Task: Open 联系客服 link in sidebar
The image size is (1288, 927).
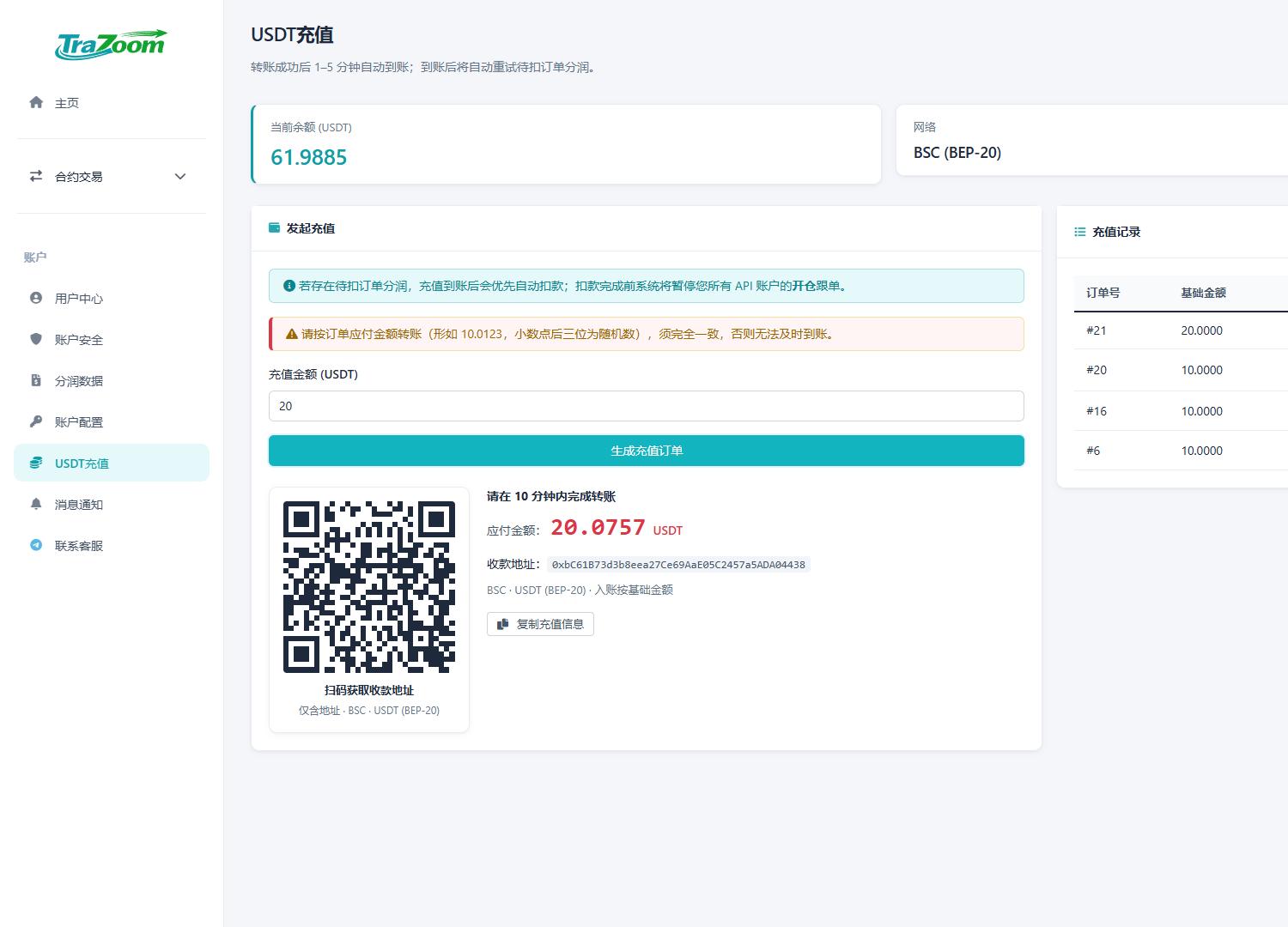Action: [112, 546]
